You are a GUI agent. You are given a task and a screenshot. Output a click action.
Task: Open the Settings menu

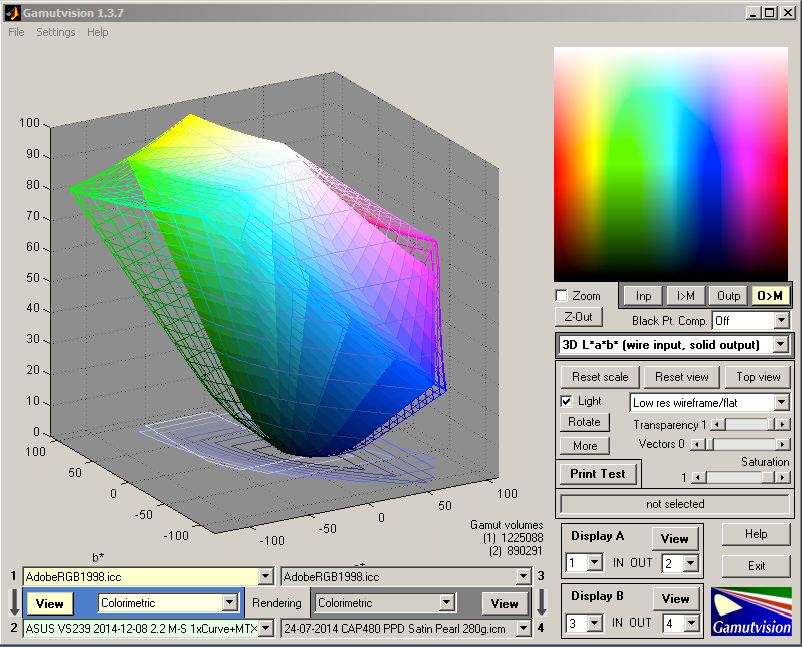click(x=55, y=32)
